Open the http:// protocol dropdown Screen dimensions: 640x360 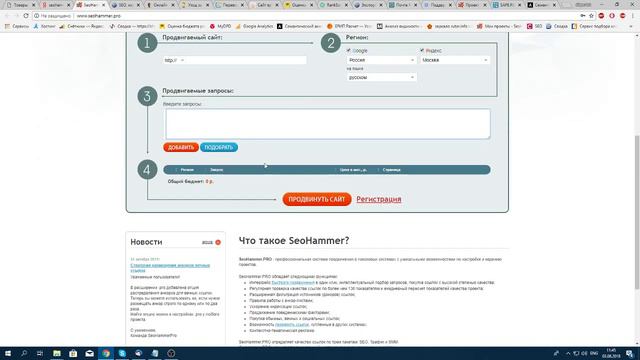click(174, 60)
